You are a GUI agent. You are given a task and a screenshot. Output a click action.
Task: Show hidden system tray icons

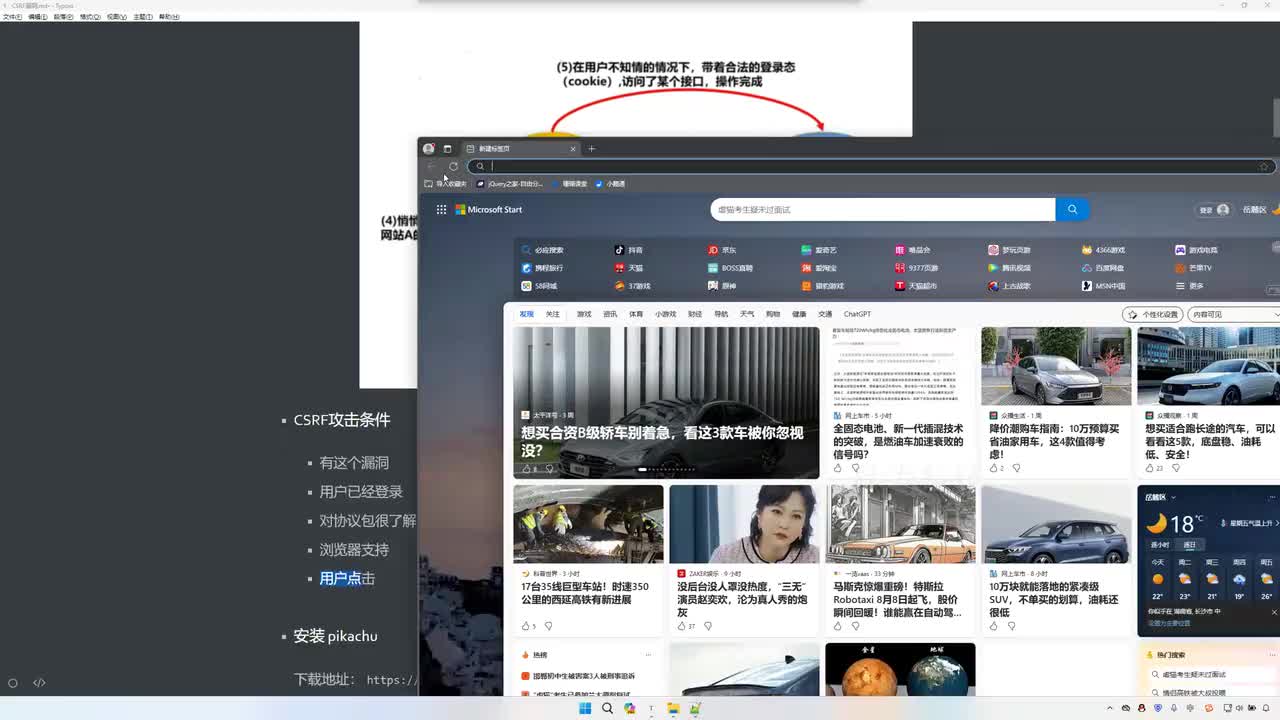[x=1109, y=708]
